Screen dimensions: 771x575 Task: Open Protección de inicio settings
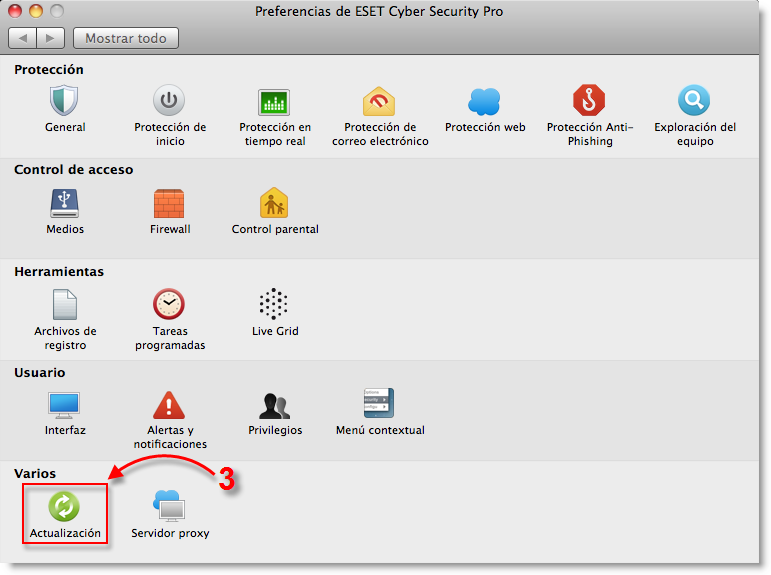(170, 102)
